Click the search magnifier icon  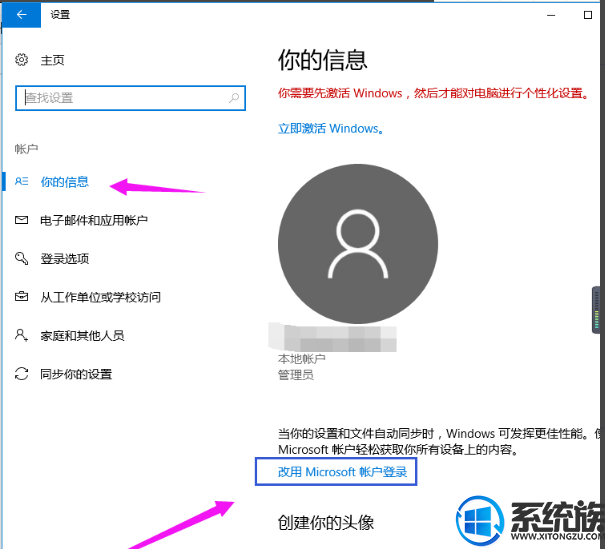234,98
